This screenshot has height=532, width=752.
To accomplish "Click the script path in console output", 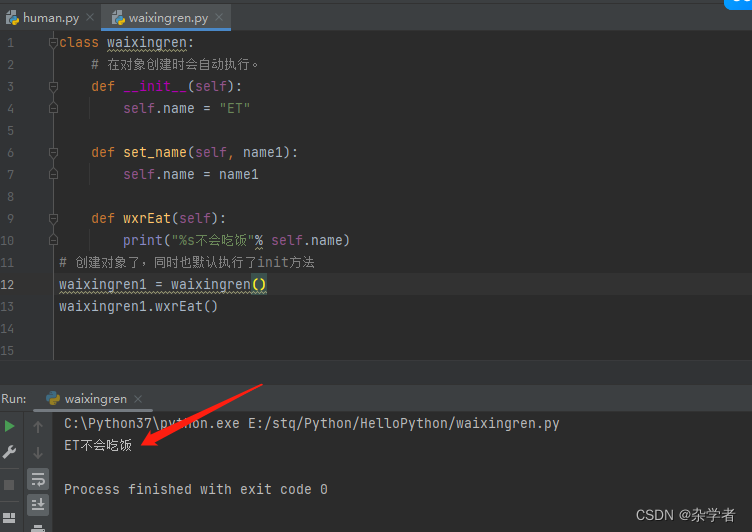I will tap(404, 424).
